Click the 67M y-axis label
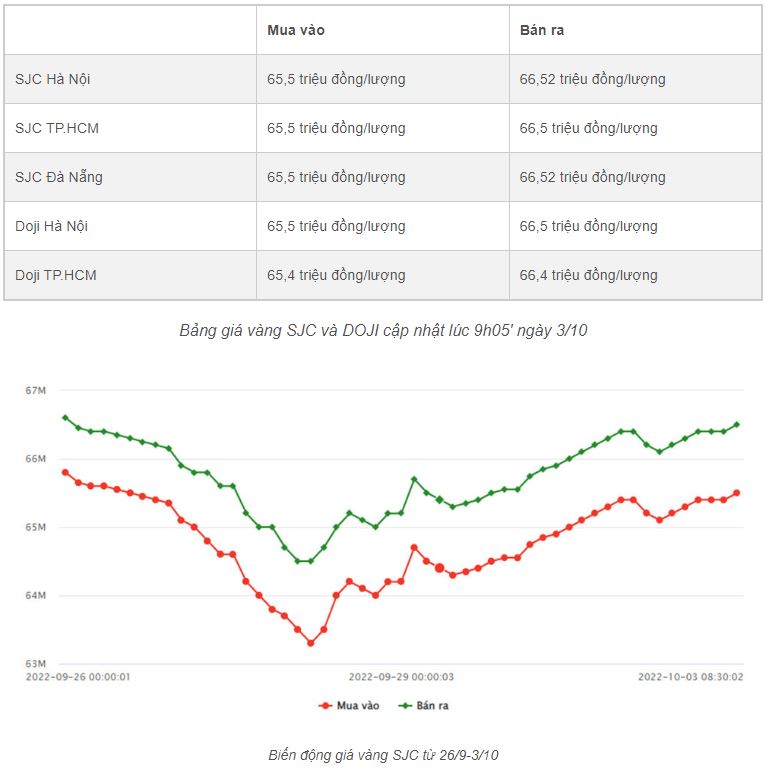Image resolution: width=769 pixels, height=778 pixels. (36, 390)
